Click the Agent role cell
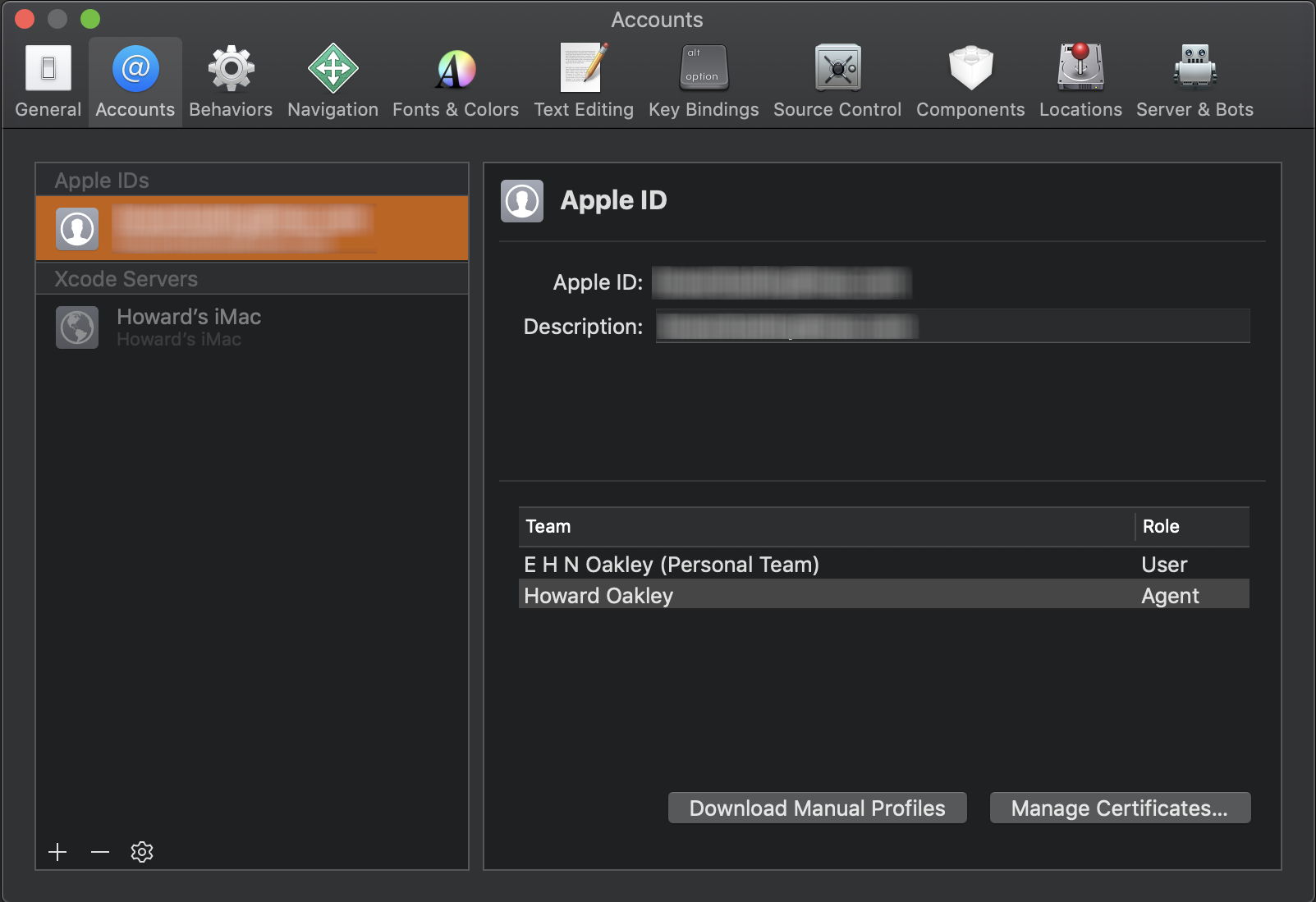Image resolution: width=1316 pixels, height=902 pixels. point(1170,596)
